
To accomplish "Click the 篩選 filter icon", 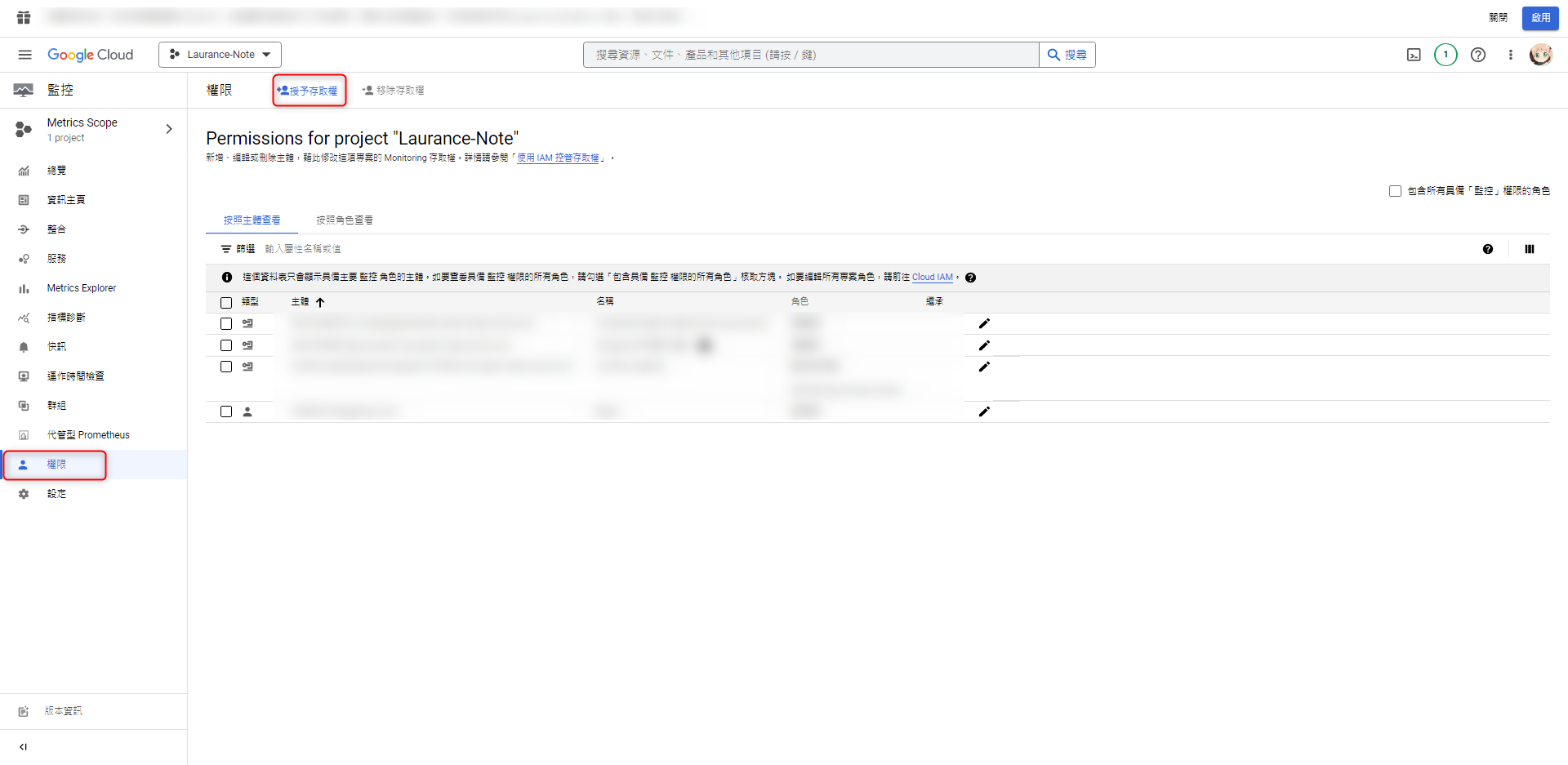I will (226, 249).
